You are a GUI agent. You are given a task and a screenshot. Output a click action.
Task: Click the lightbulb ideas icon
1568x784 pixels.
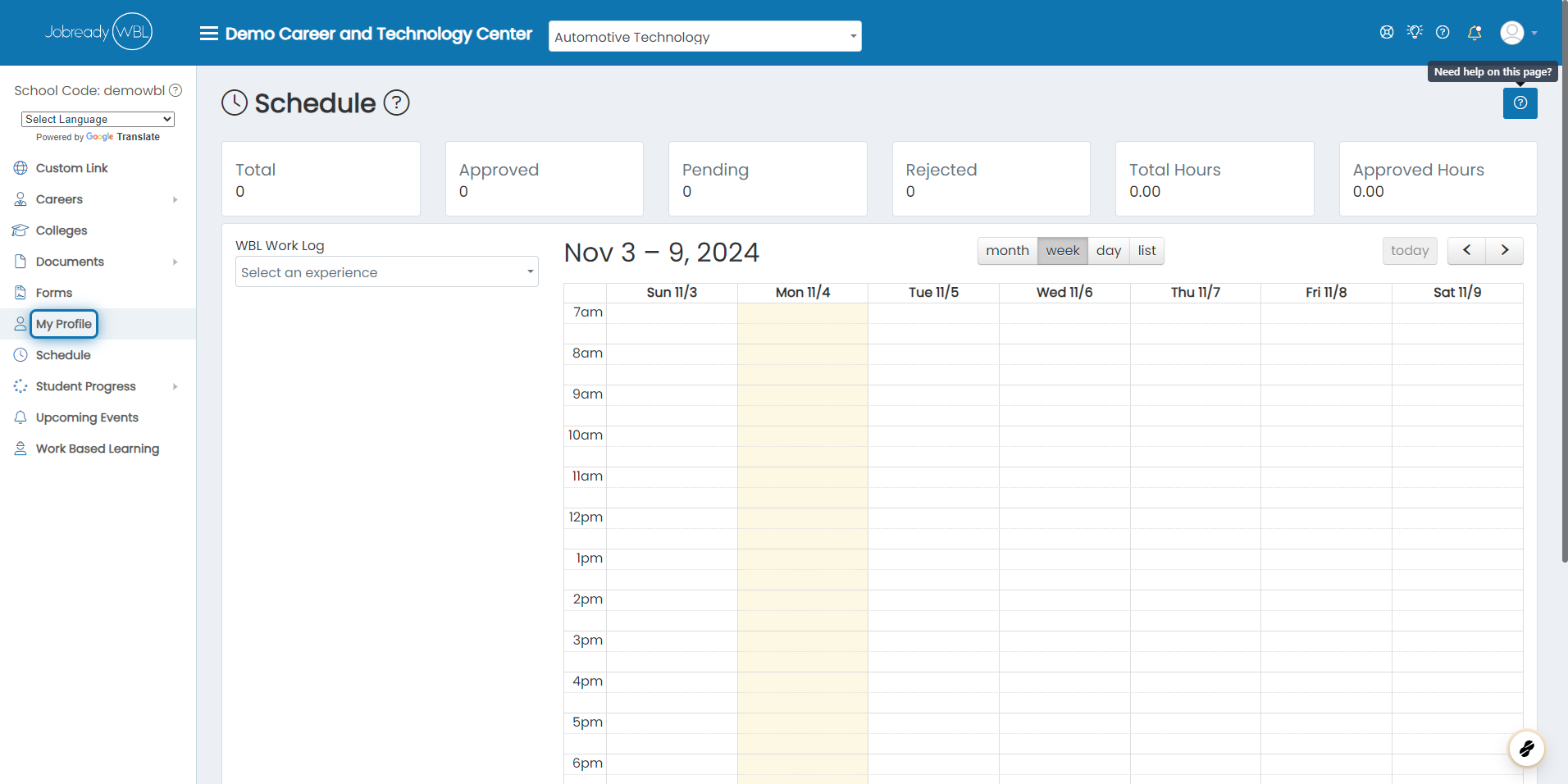click(x=1415, y=32)
